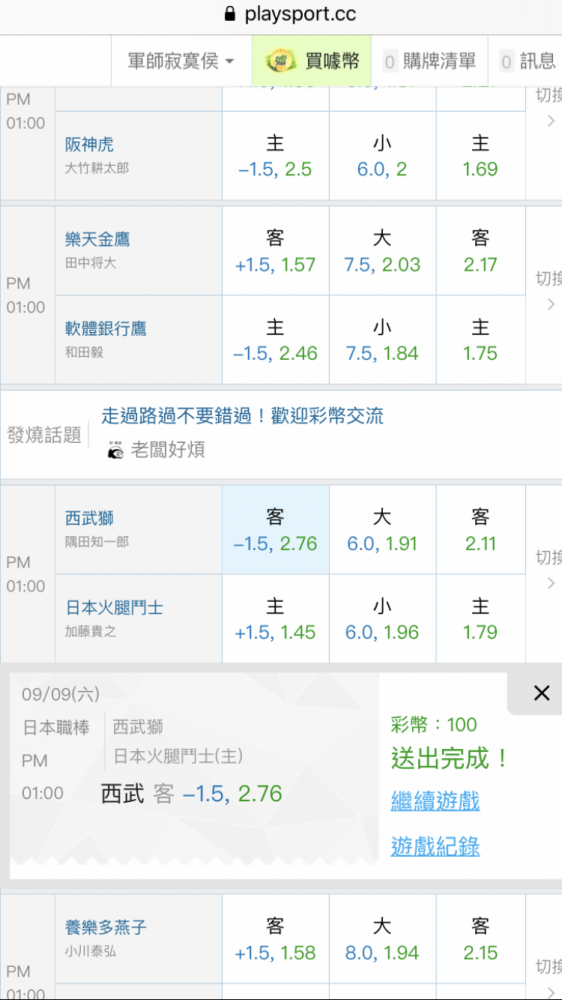Screen dimensions: 562x1000
Task: Open the 軟體銀行鷹 team link
Action: point(106,328)
